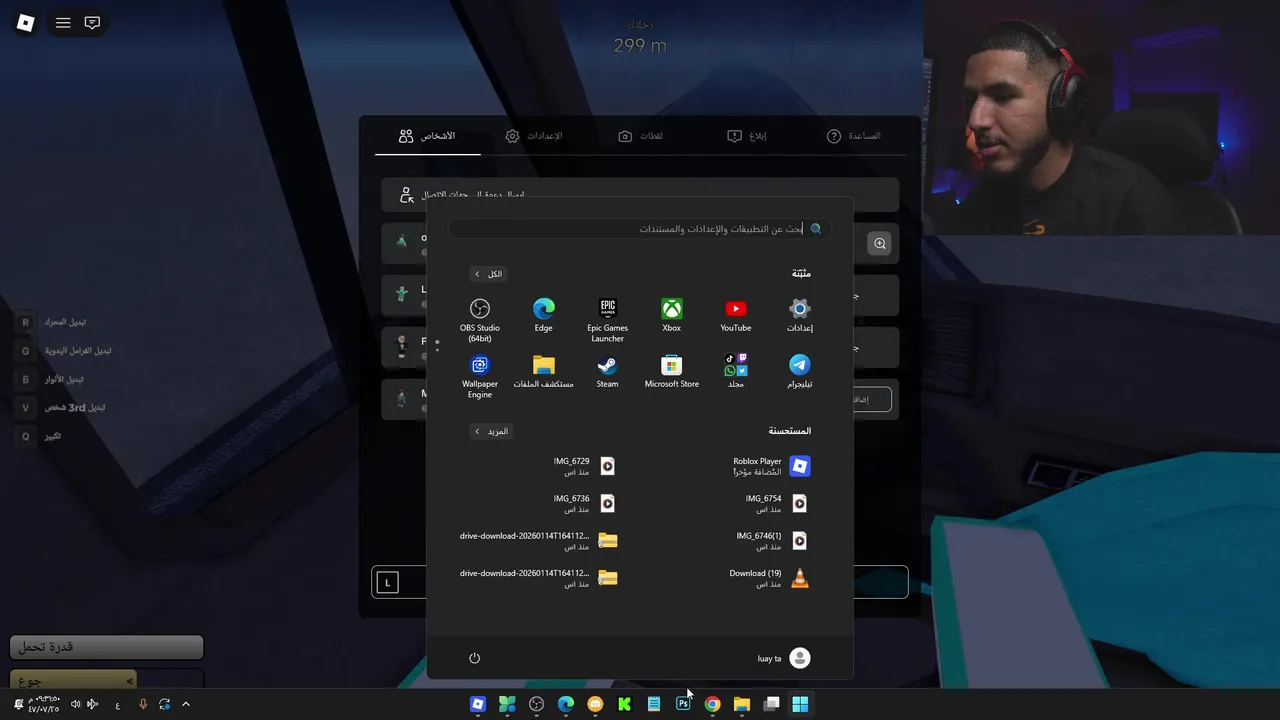
Task: Click the pinned apps page indicator dots
Action: point(437,347)
